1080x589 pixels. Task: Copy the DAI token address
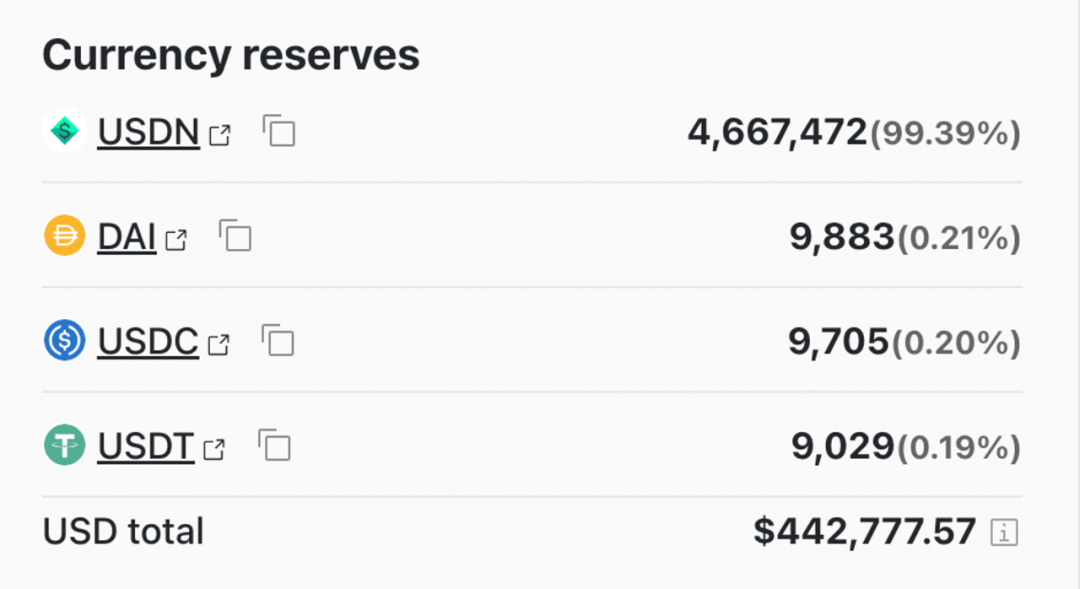click(x=235, y=236)
